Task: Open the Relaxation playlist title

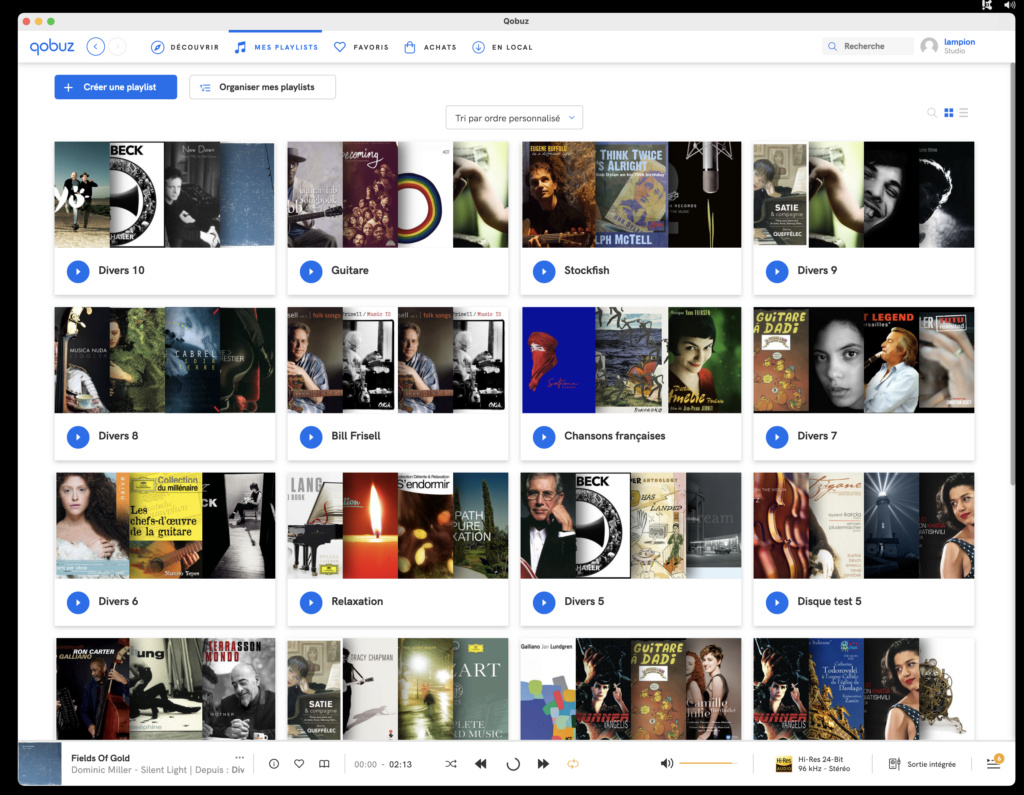Action: (x=357, y=602)
